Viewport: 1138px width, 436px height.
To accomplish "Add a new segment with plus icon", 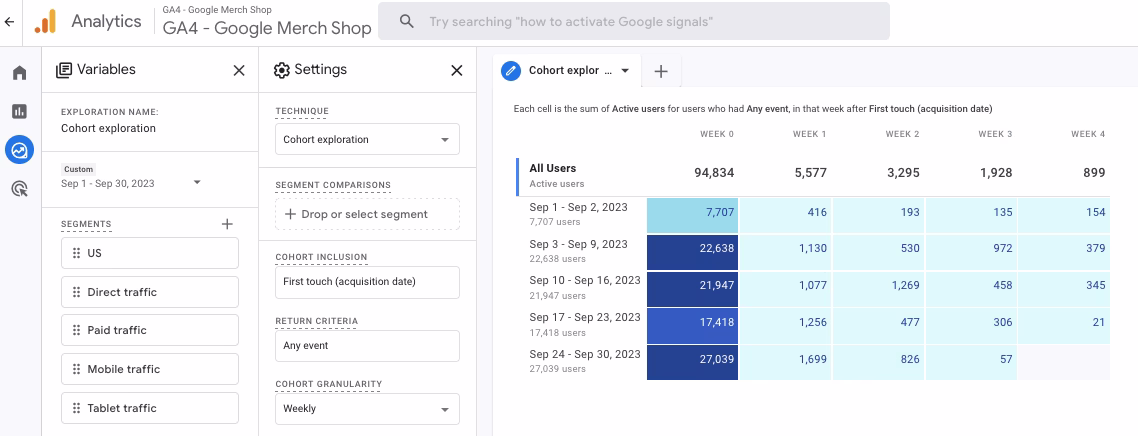I will point(227,224).
